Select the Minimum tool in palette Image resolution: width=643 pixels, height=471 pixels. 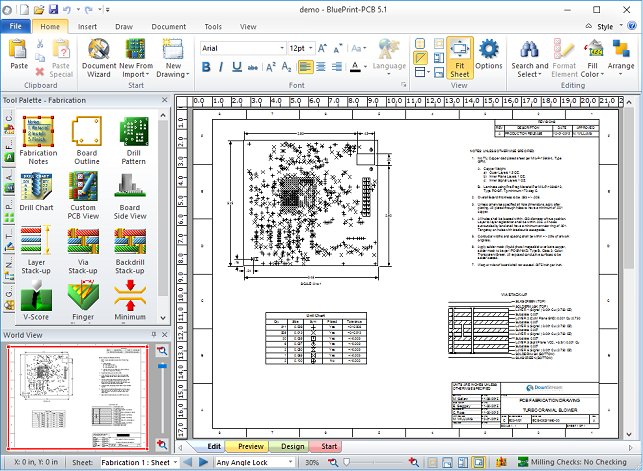coord(130,300)
